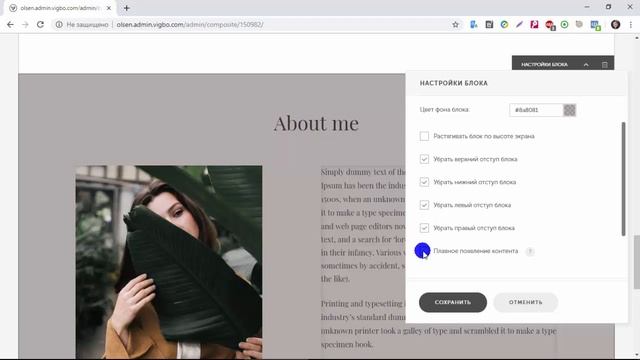
Task: Close the olsen.admin.vigbo.com tab
Action: (x=109, y=8)
